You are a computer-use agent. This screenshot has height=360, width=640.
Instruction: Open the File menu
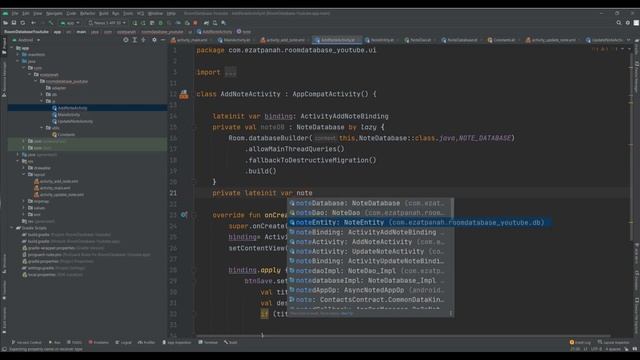coord(15,13)
